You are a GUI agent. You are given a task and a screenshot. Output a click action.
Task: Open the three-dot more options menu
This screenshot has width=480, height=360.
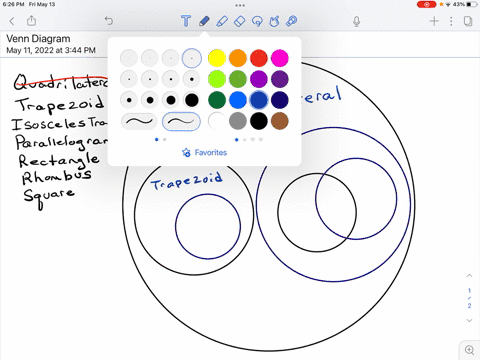[451, 21]
